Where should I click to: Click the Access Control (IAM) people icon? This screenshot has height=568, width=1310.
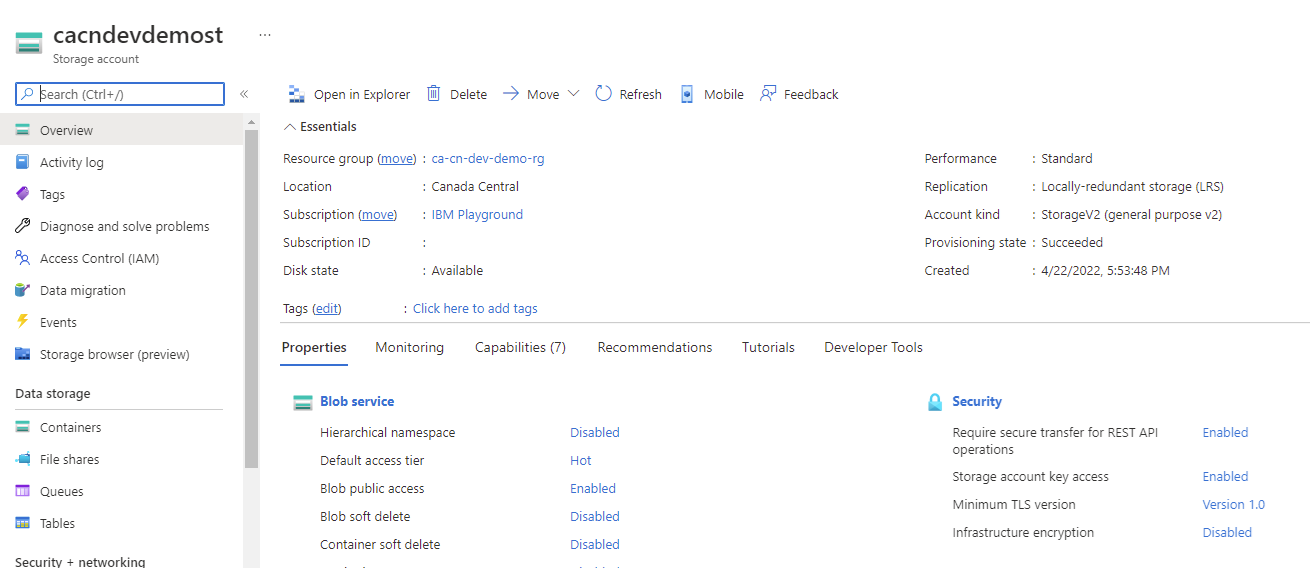click(x=23, y=258)
